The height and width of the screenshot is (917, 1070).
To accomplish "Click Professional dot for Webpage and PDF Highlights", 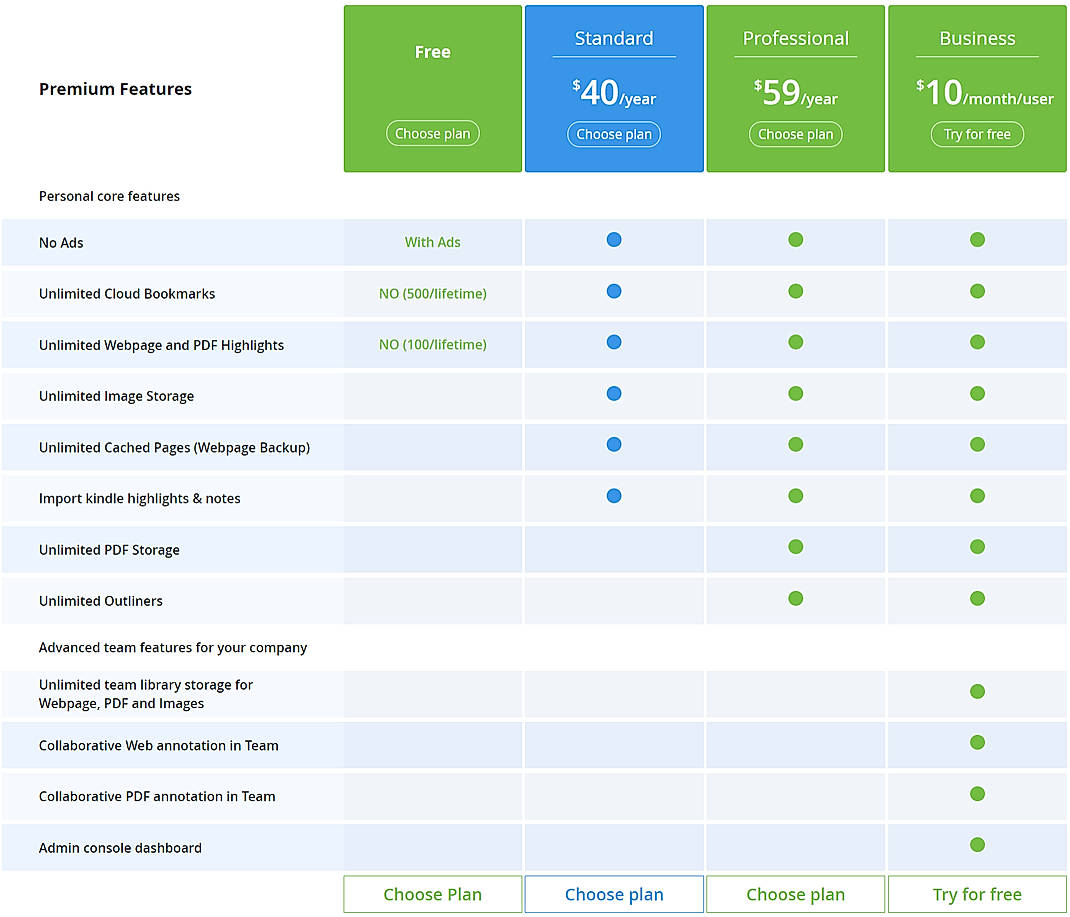I will (796, 342).
